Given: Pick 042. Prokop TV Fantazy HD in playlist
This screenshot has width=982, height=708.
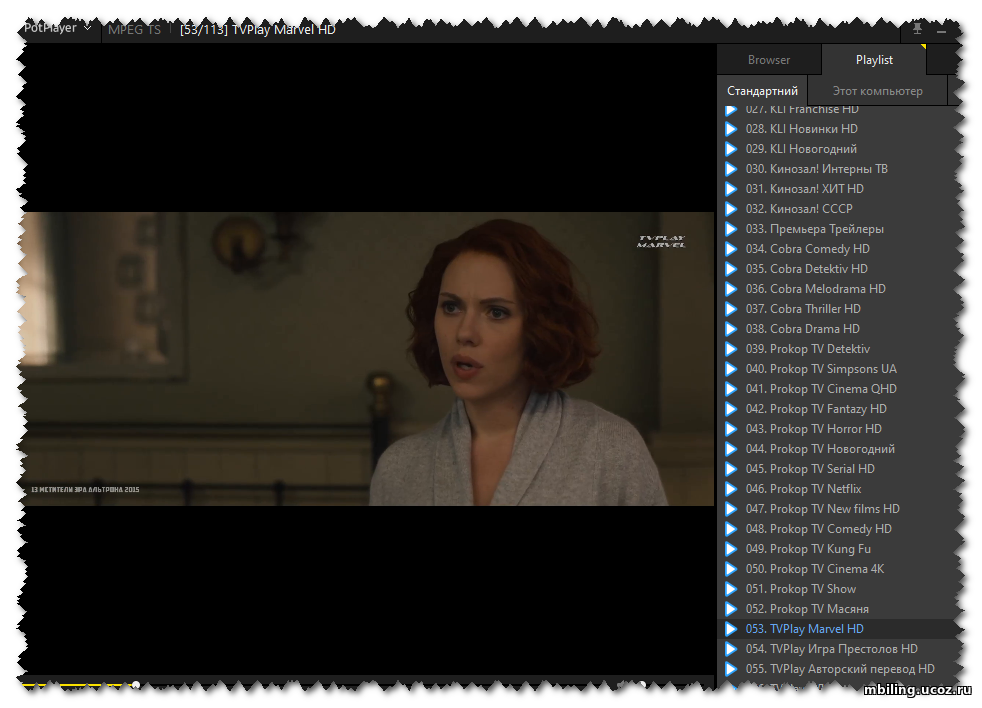Looking at the screenshot, I should tap(837, 409).
